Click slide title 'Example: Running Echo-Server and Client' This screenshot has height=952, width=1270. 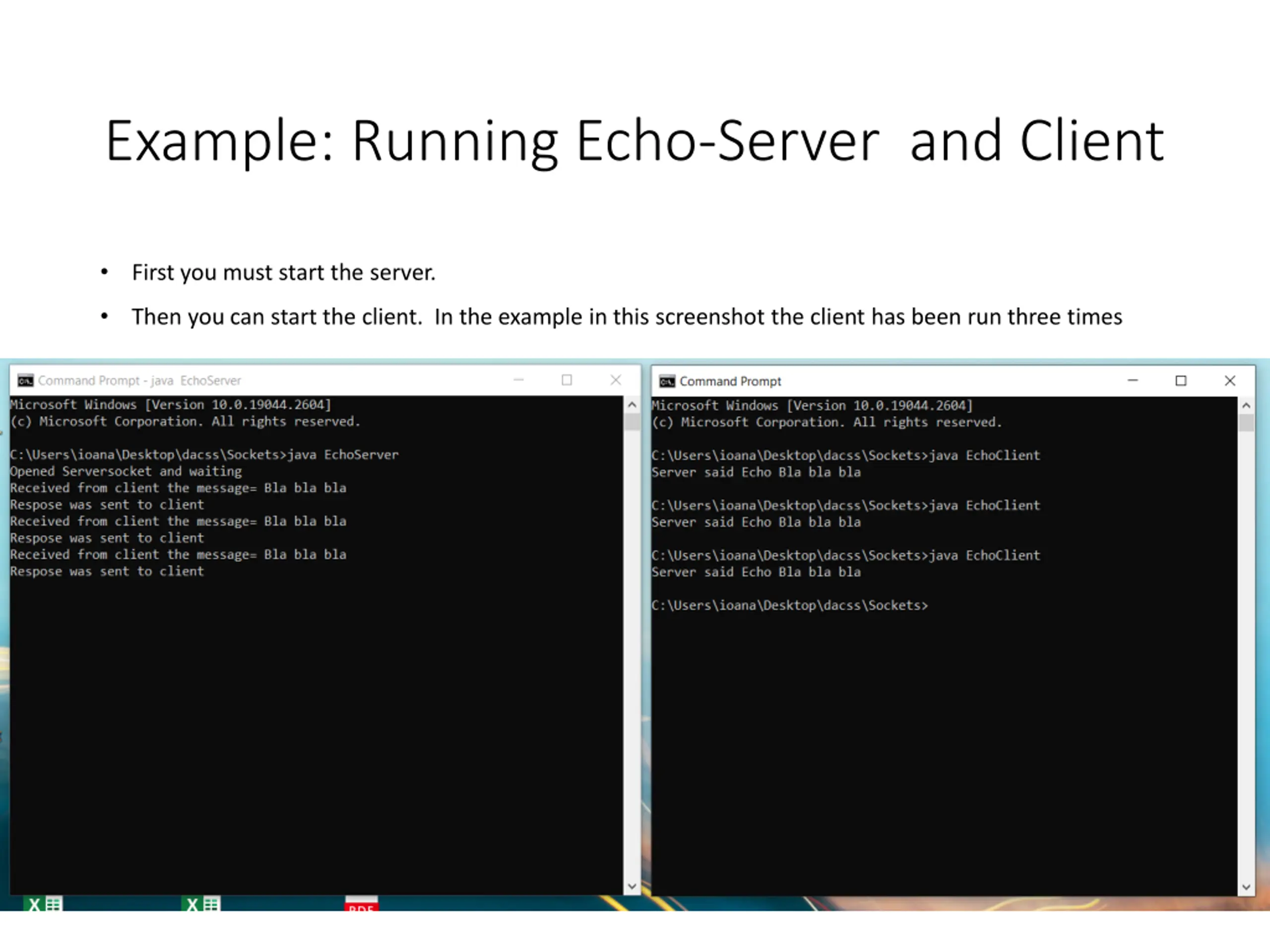(x=635, y=142)
